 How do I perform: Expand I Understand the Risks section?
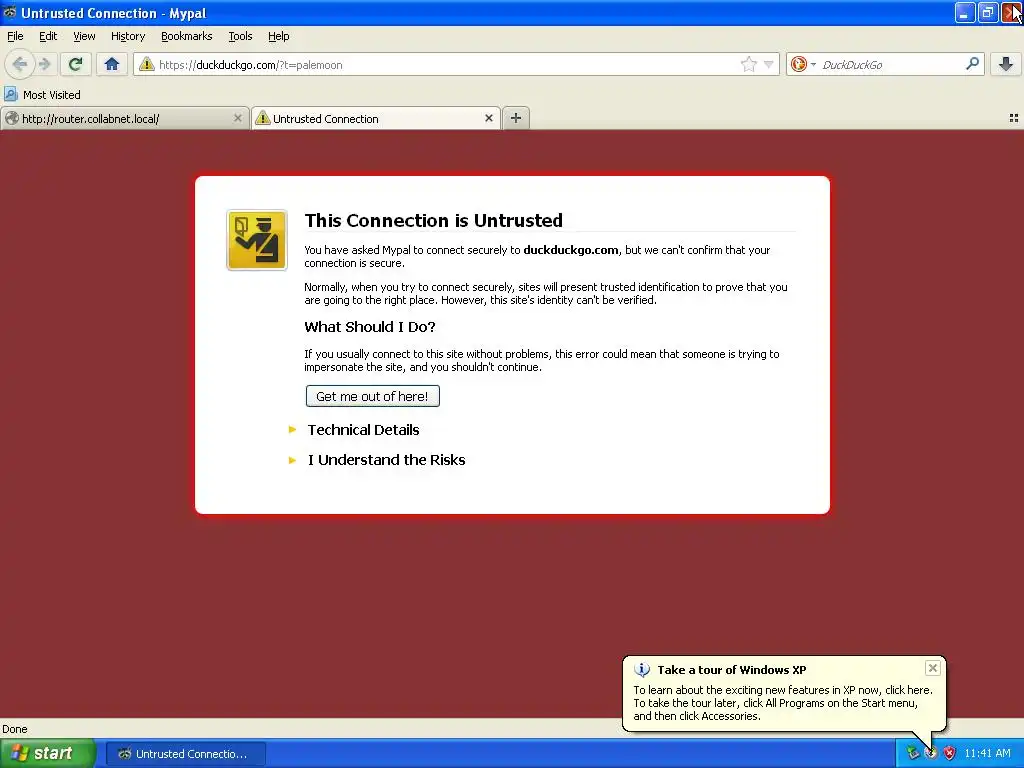pyautogui.click(x=386, y=460)
